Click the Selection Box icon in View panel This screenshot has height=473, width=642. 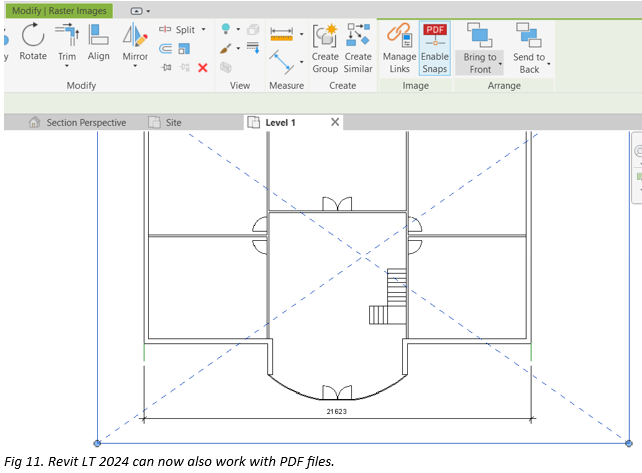pyautogui.click(x=226, y=67)
